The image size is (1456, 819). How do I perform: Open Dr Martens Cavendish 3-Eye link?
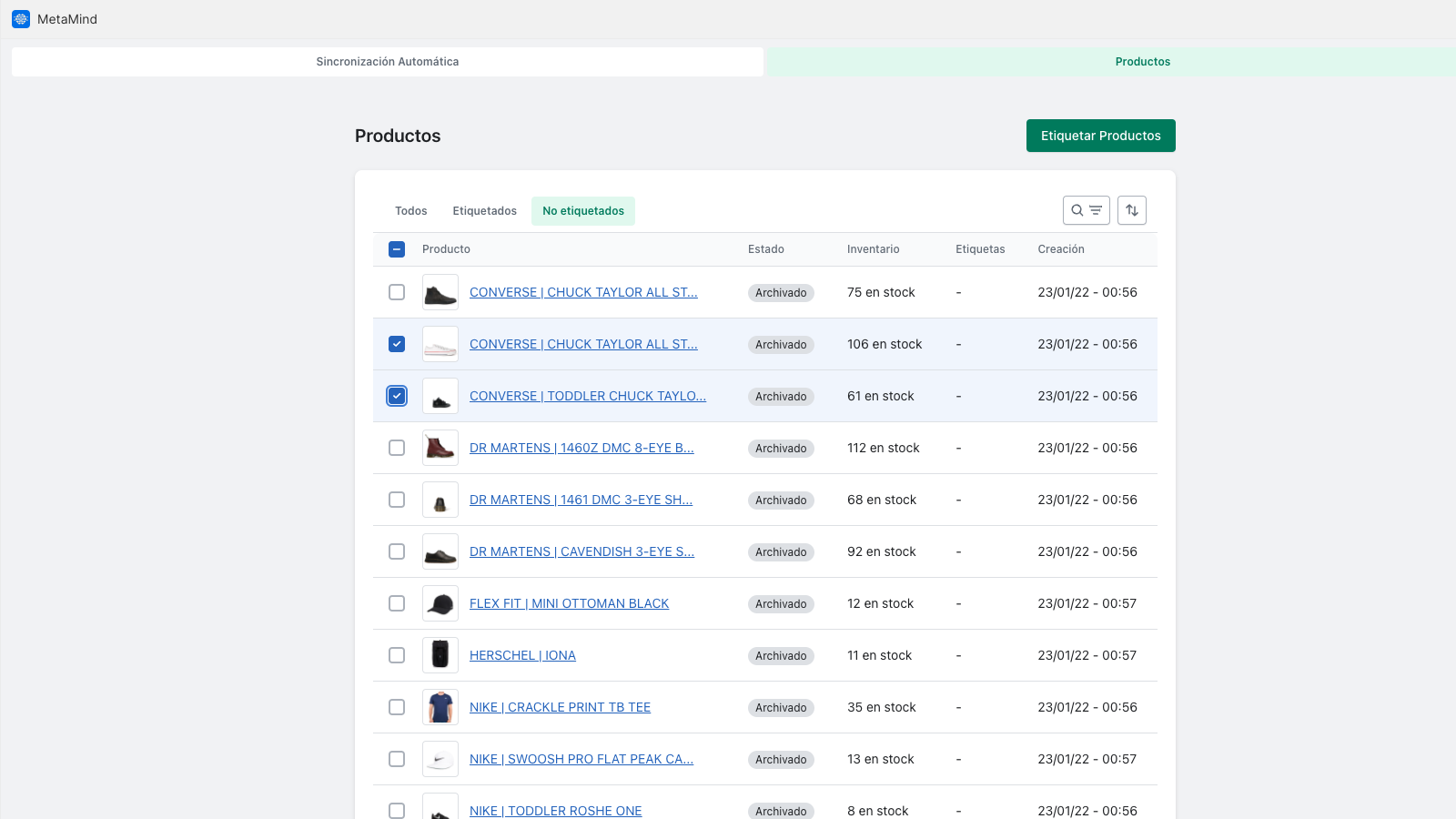pos(581,551)
